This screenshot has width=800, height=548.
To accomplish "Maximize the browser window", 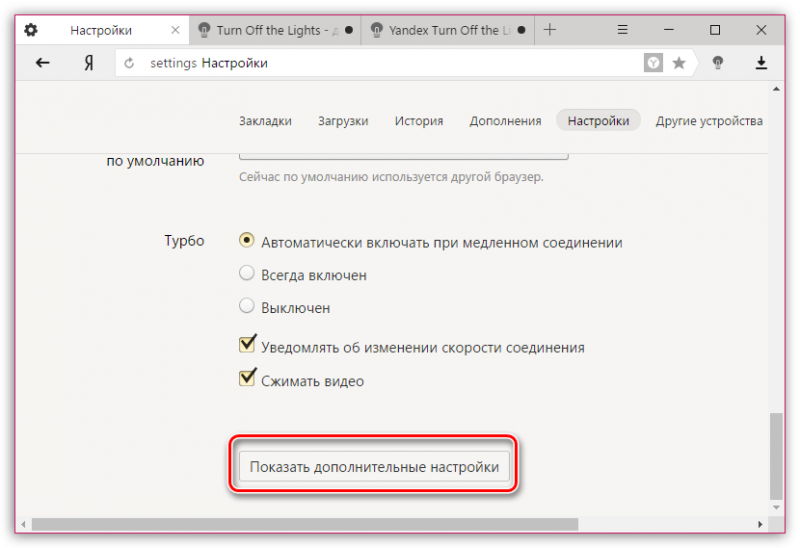I will (x=715, y=30).
